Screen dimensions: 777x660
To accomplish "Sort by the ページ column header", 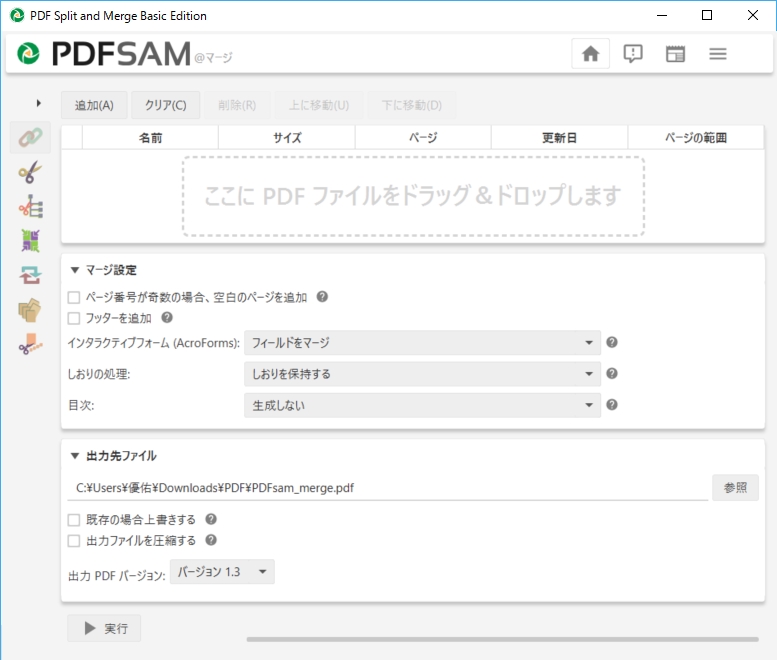I will [423, 137].
